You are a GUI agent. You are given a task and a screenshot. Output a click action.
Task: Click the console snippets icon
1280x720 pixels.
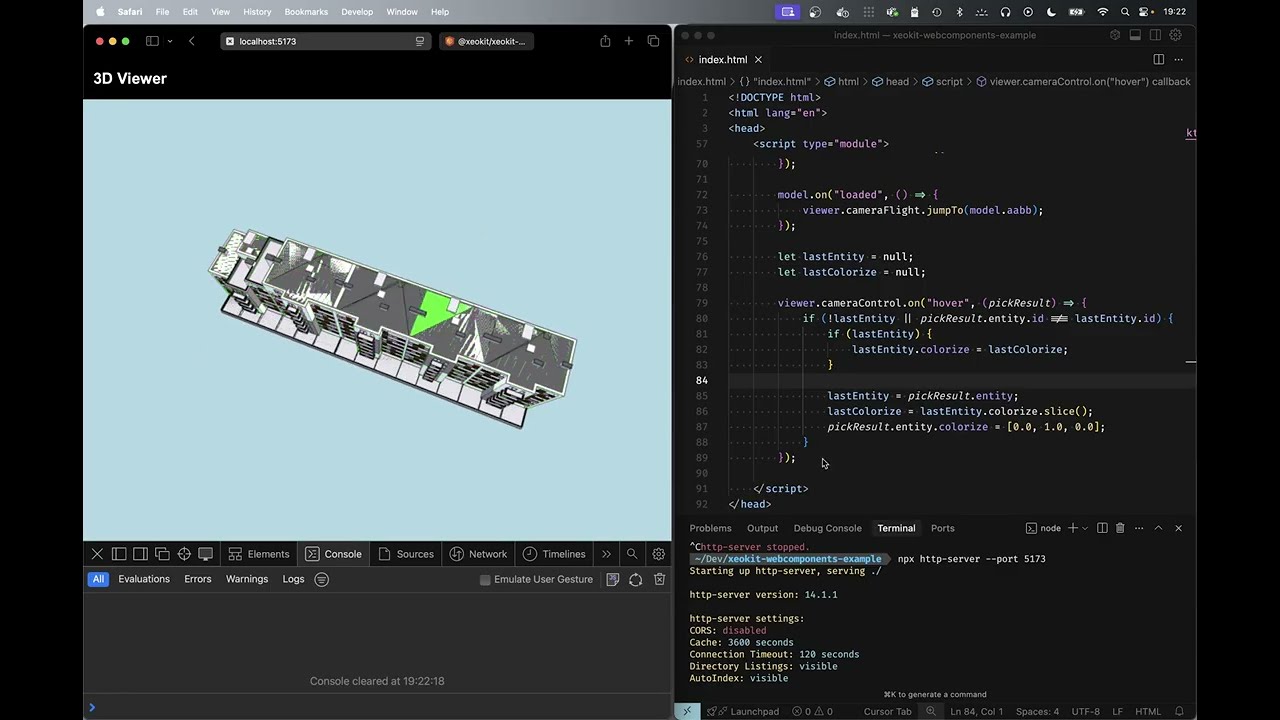[613, 579]
